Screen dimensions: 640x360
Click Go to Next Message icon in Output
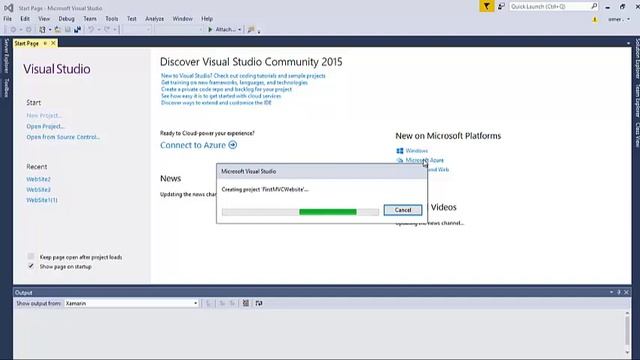tap(232, 303)
